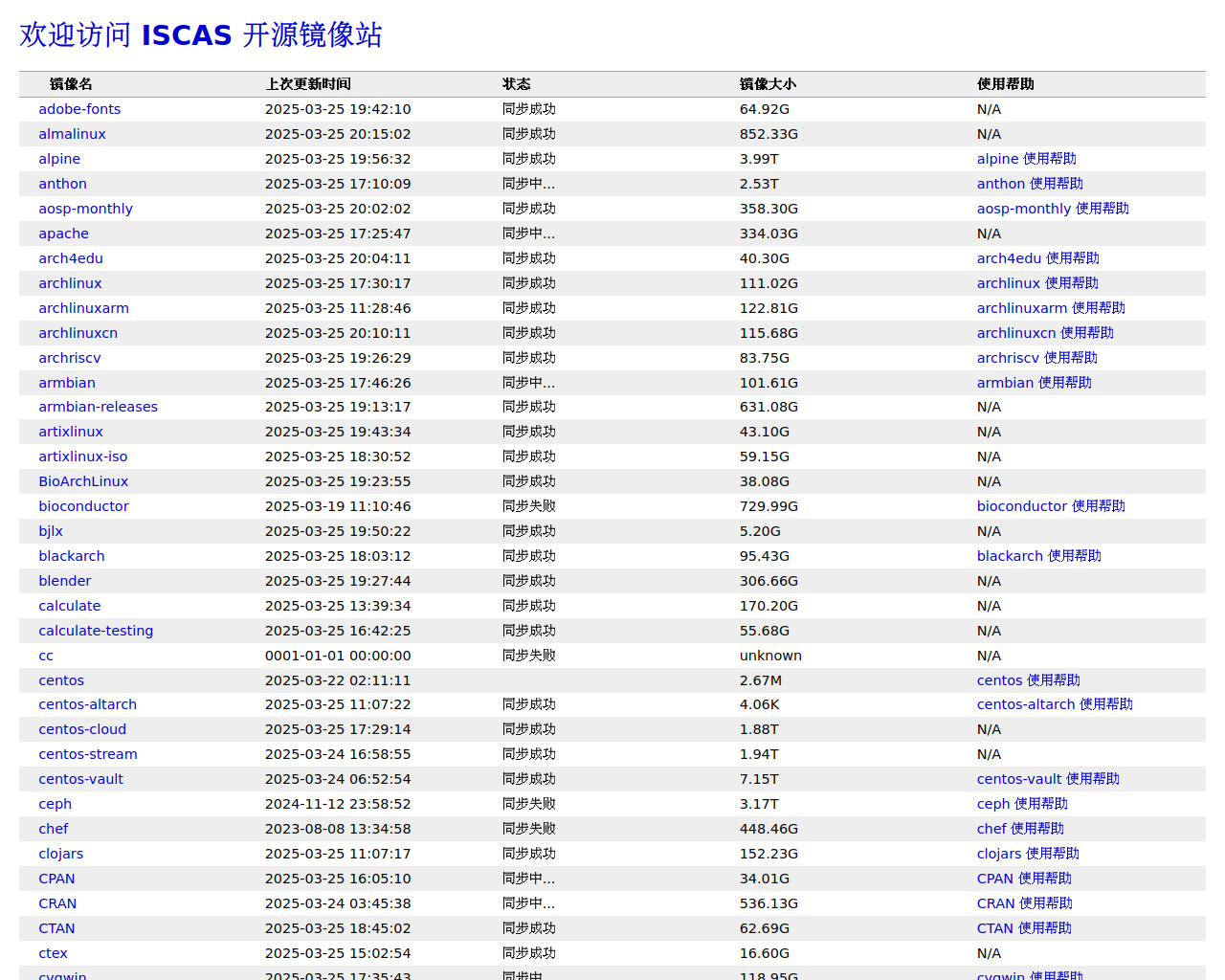Open the archriscv mirror link
The height and width of the screenshot is (980, 1225).
[70, 358]
